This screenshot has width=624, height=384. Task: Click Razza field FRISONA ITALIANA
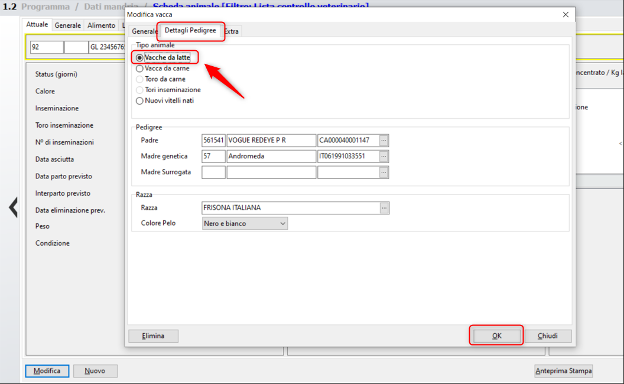[291, 208]
